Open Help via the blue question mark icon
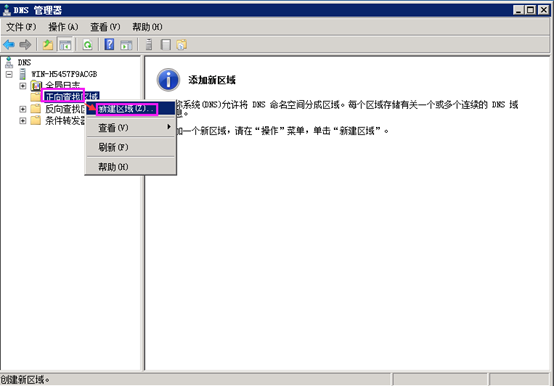This screenshot has height=386, width=554. pos(110,45)
